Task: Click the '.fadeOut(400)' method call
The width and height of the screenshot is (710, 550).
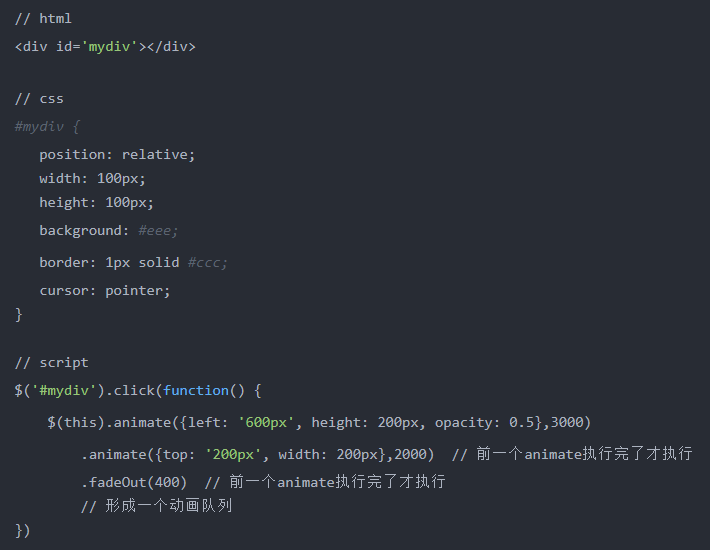Action: tap(134, 483)
